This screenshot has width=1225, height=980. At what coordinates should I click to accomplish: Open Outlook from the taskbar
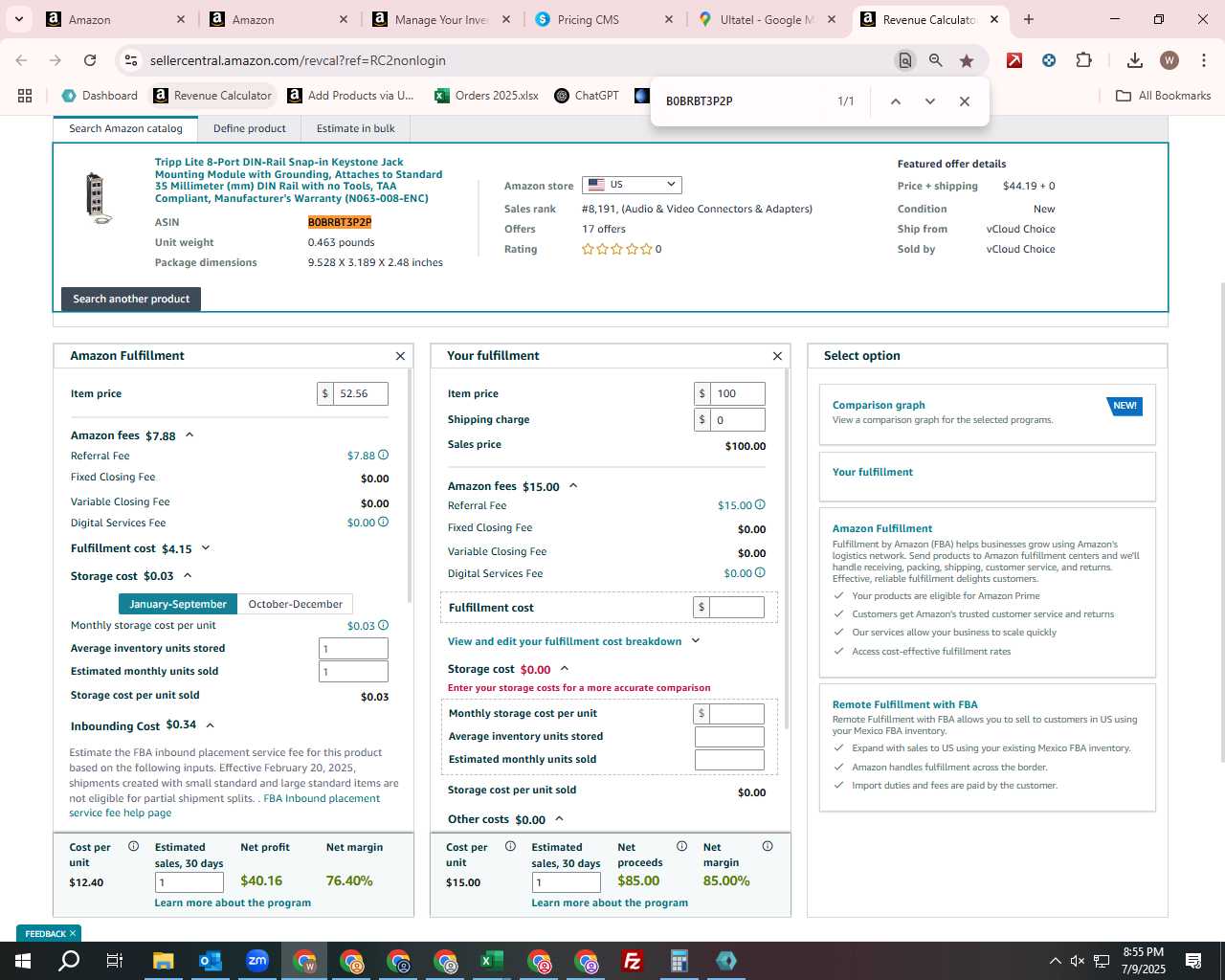(x=211, y=961)
